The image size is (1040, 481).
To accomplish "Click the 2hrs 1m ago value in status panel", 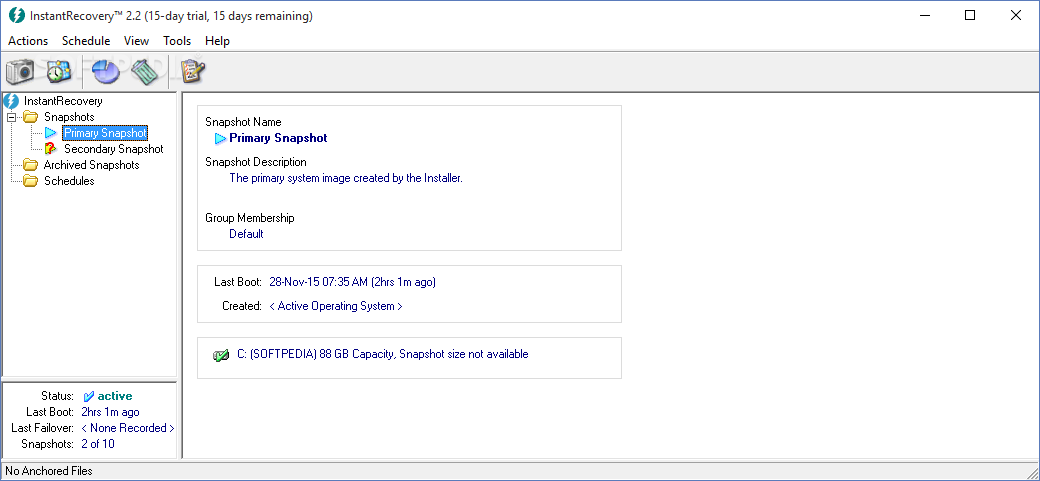I will click(x=110, y=412).
